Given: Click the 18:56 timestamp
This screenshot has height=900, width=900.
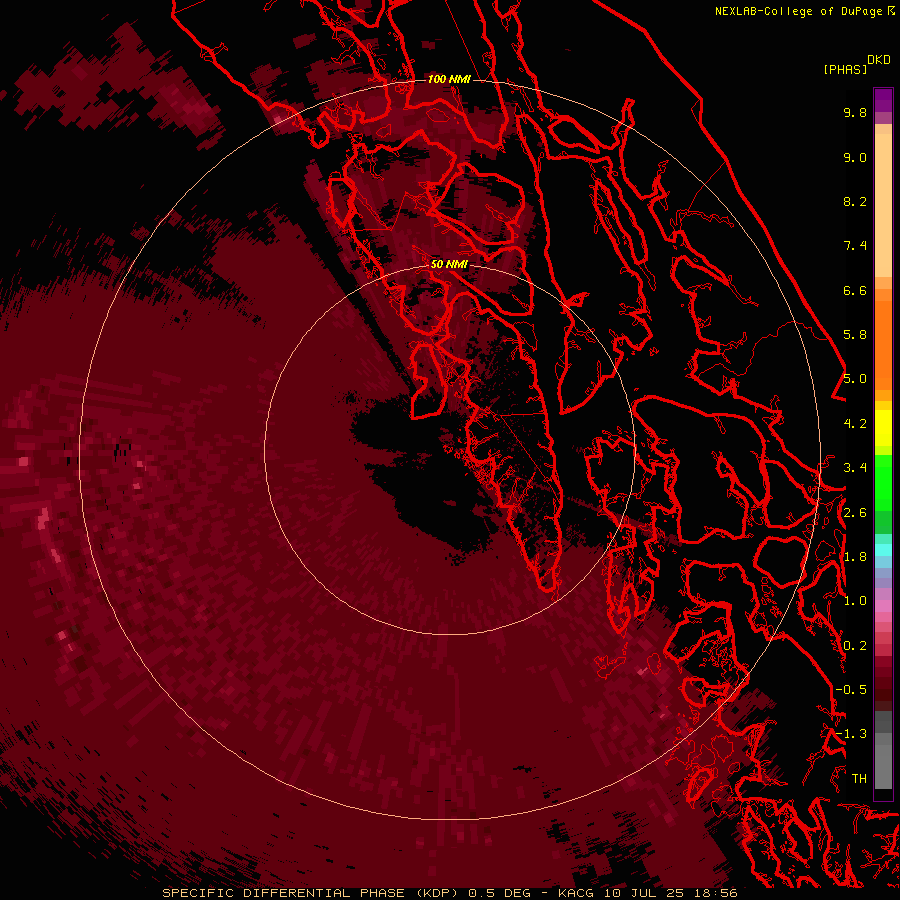Looking at the screenshot, I should click(x=714, y=893).
